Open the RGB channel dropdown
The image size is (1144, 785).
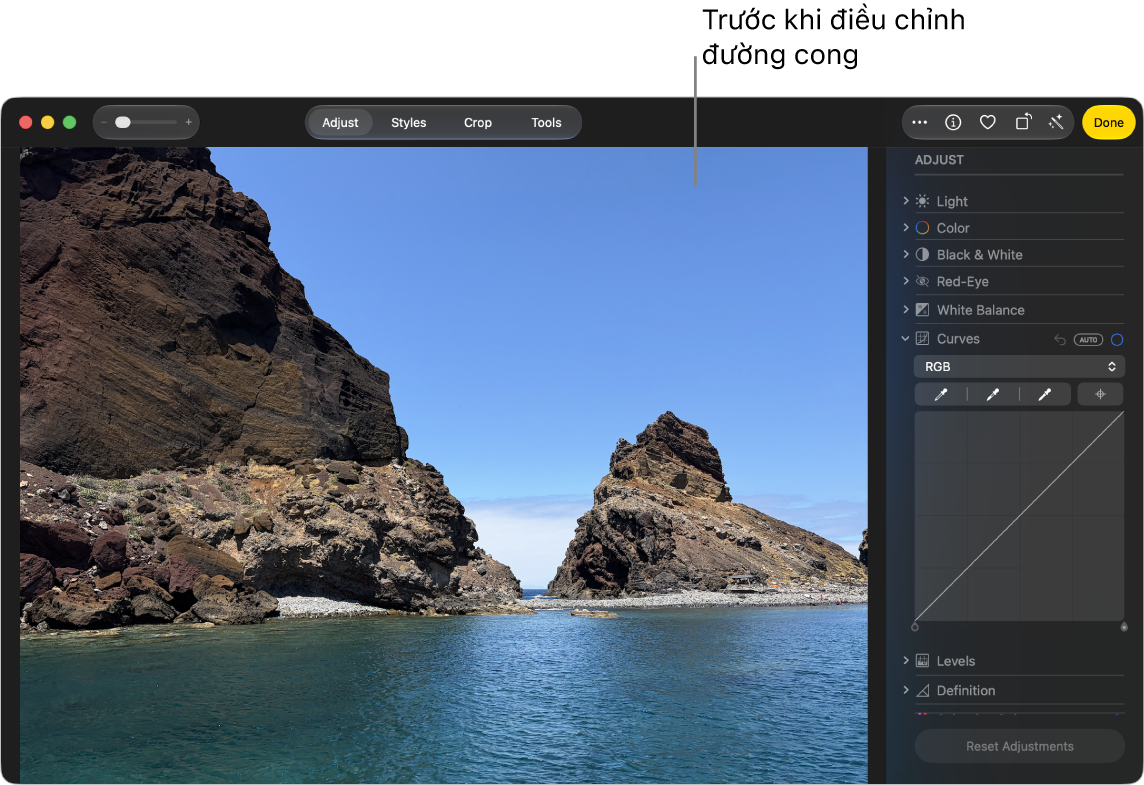[1019, 367]
